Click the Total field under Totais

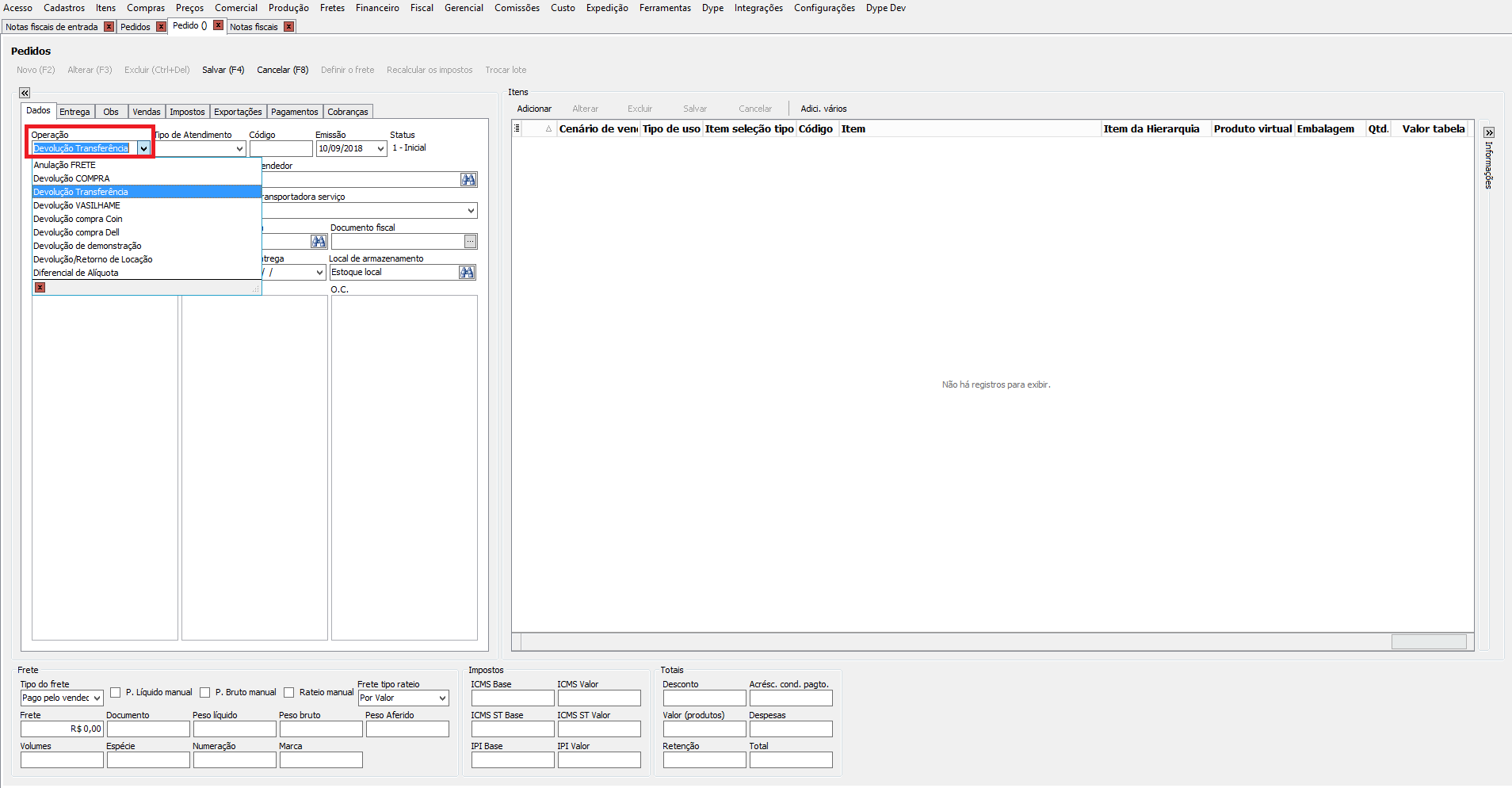(791, 760)
